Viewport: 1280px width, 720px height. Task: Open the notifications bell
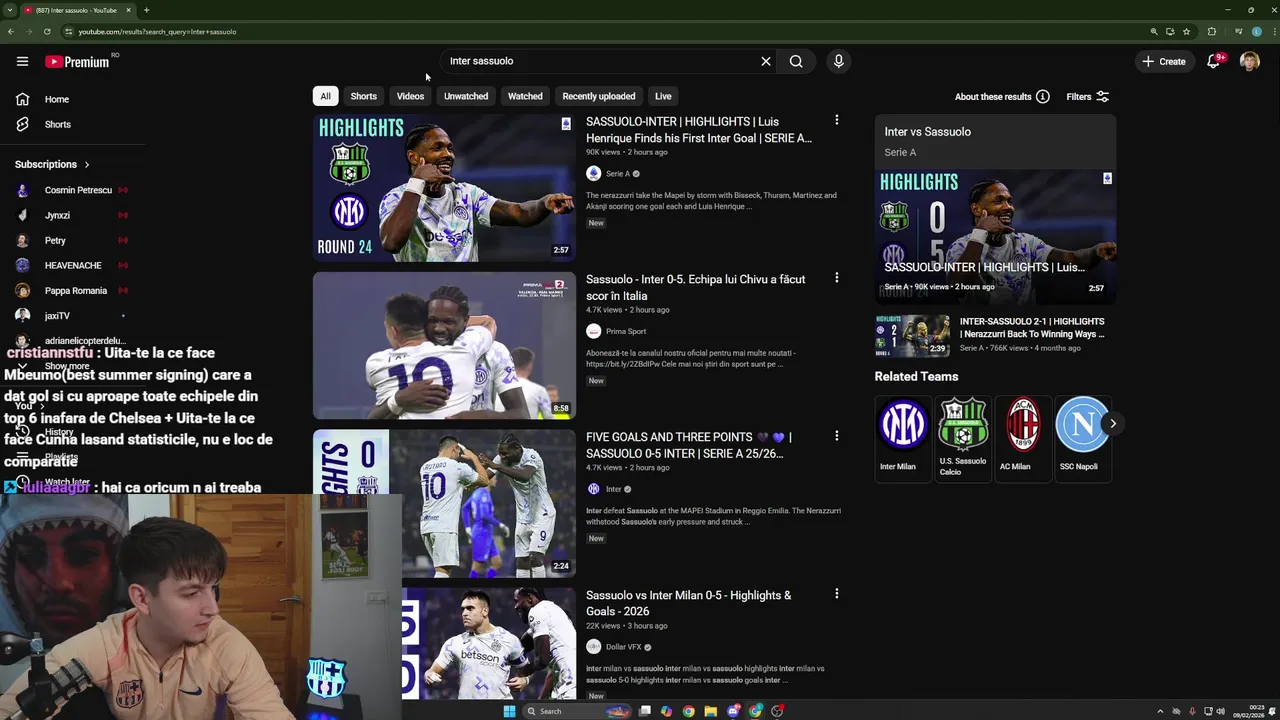(x=1213, y=61)
